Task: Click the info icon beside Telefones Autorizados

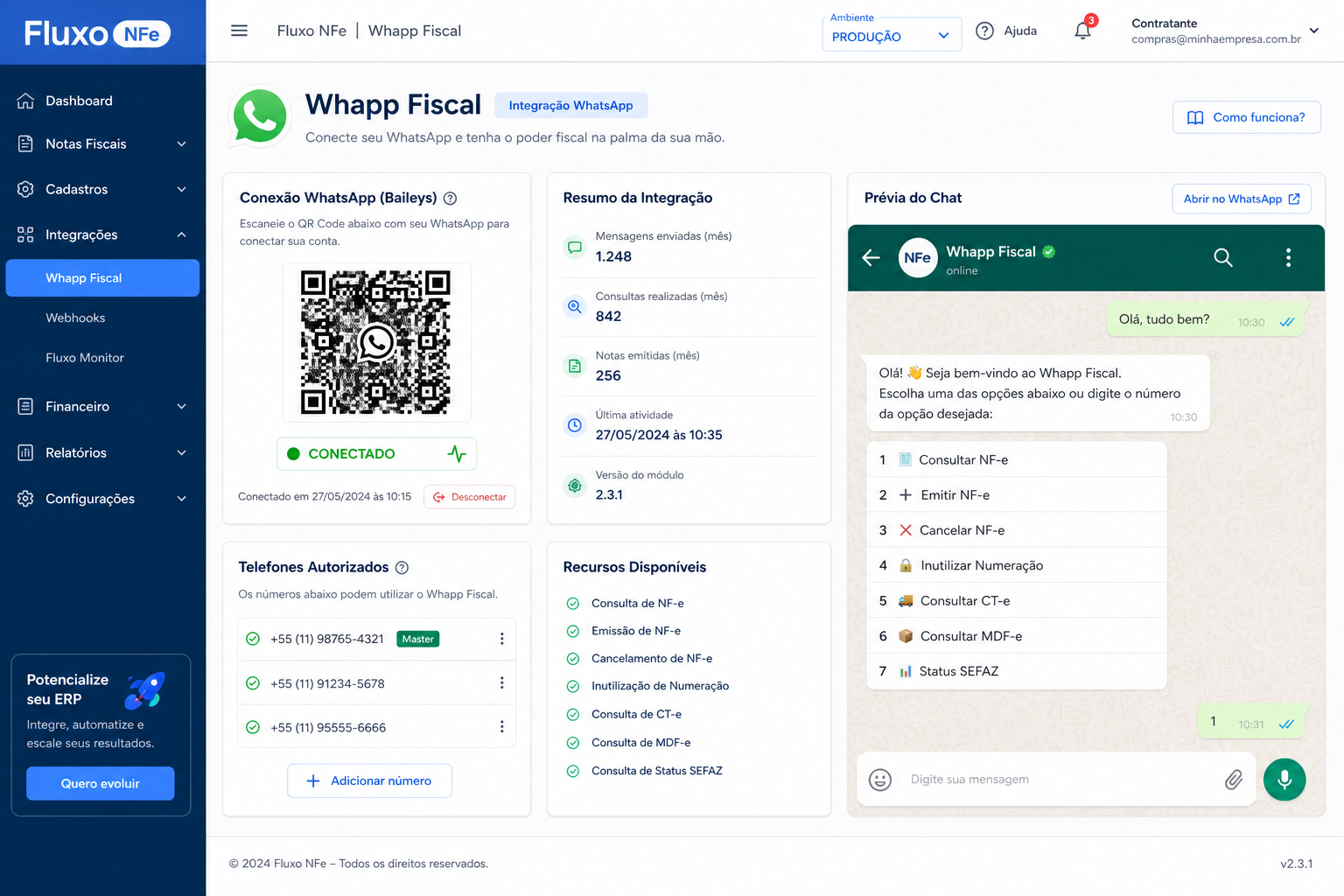Action: click(x=402, y=568)
